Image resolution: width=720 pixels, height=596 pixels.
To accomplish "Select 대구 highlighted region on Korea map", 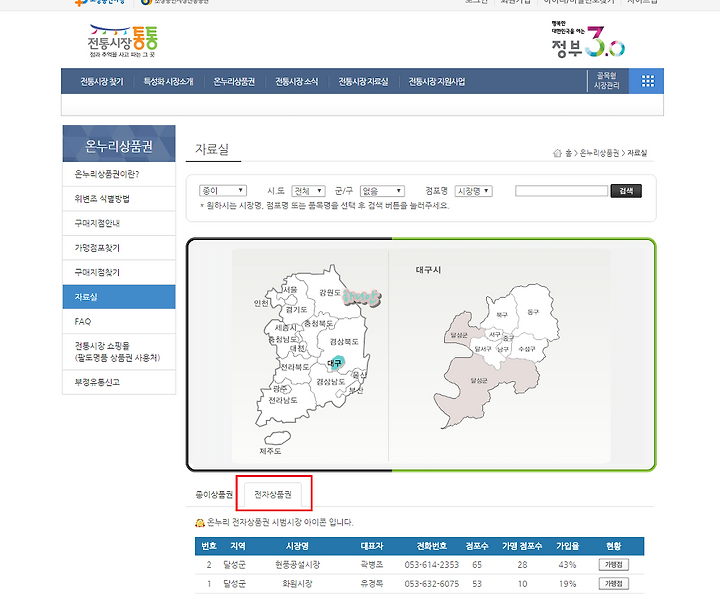I will [337, 363].
